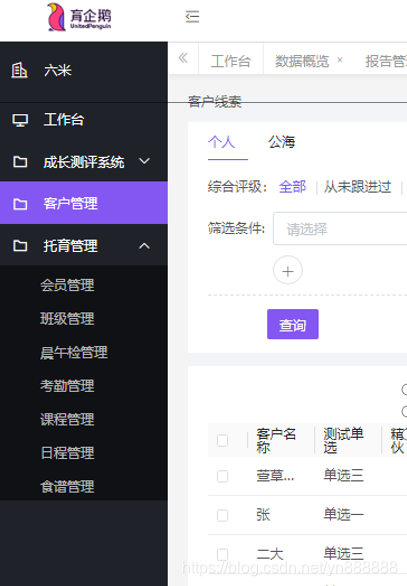Filter rating by 从未跟进过
407x586 pixels.
(357, 186)
